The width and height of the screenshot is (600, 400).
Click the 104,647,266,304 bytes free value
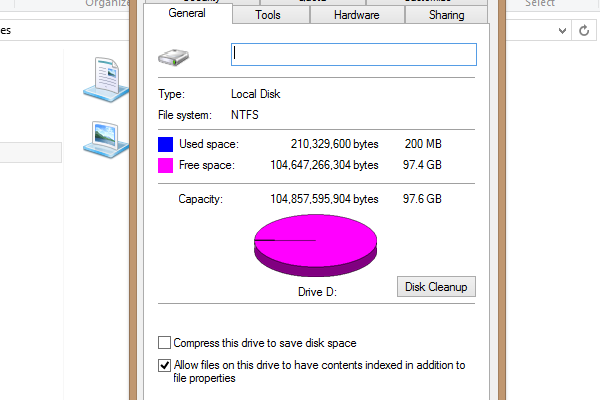point(324,165)
